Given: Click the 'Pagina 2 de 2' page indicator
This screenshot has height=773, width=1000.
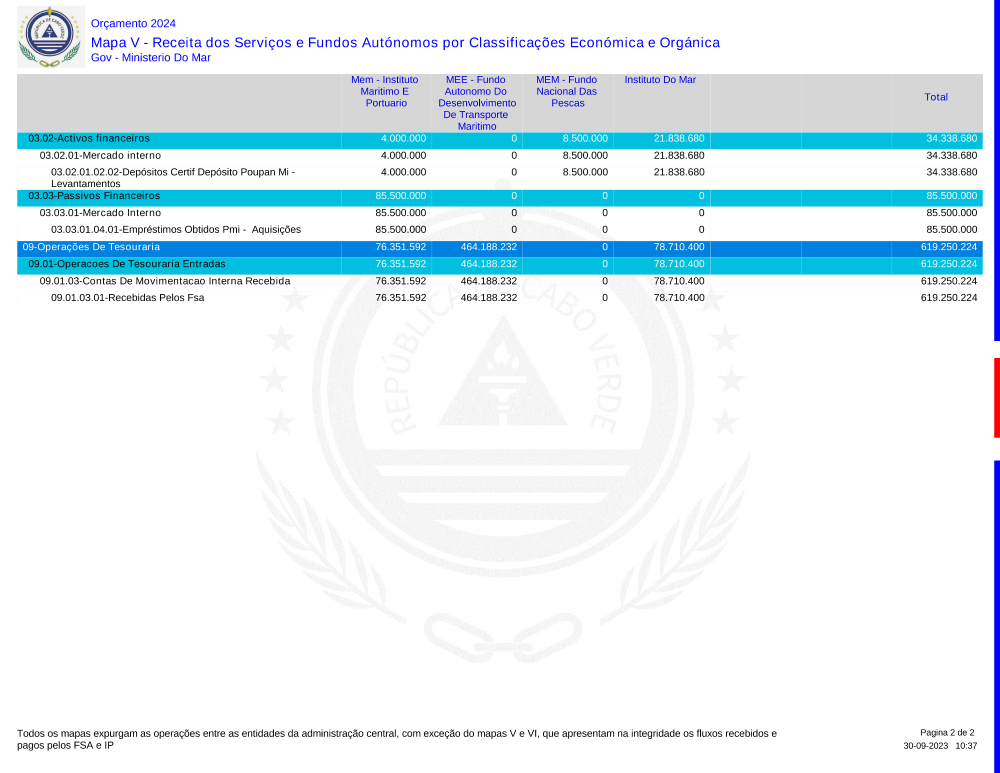Looking at the screenshot, I should click(947, 733).
